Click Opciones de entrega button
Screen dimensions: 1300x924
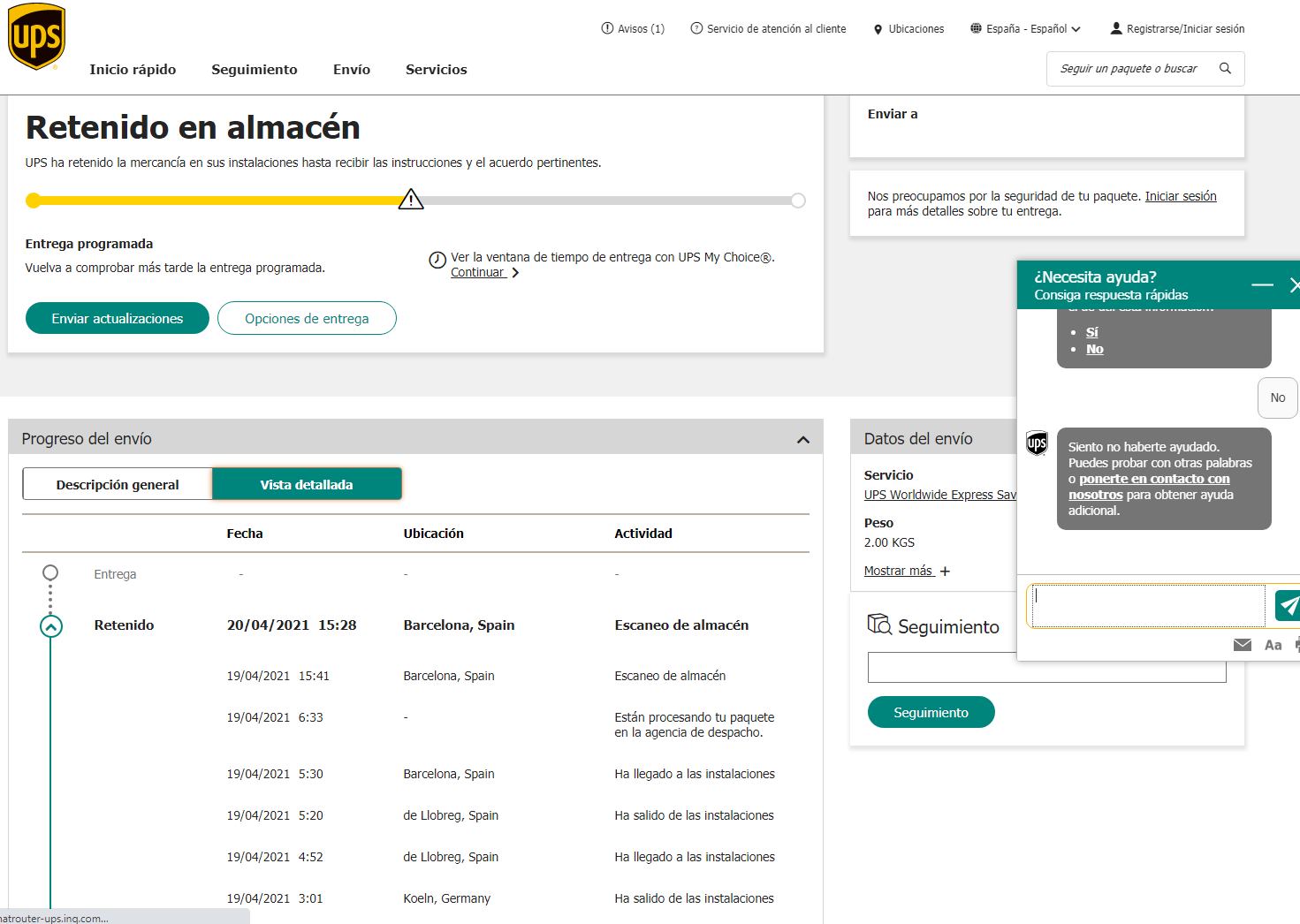[x=307, y=318]
